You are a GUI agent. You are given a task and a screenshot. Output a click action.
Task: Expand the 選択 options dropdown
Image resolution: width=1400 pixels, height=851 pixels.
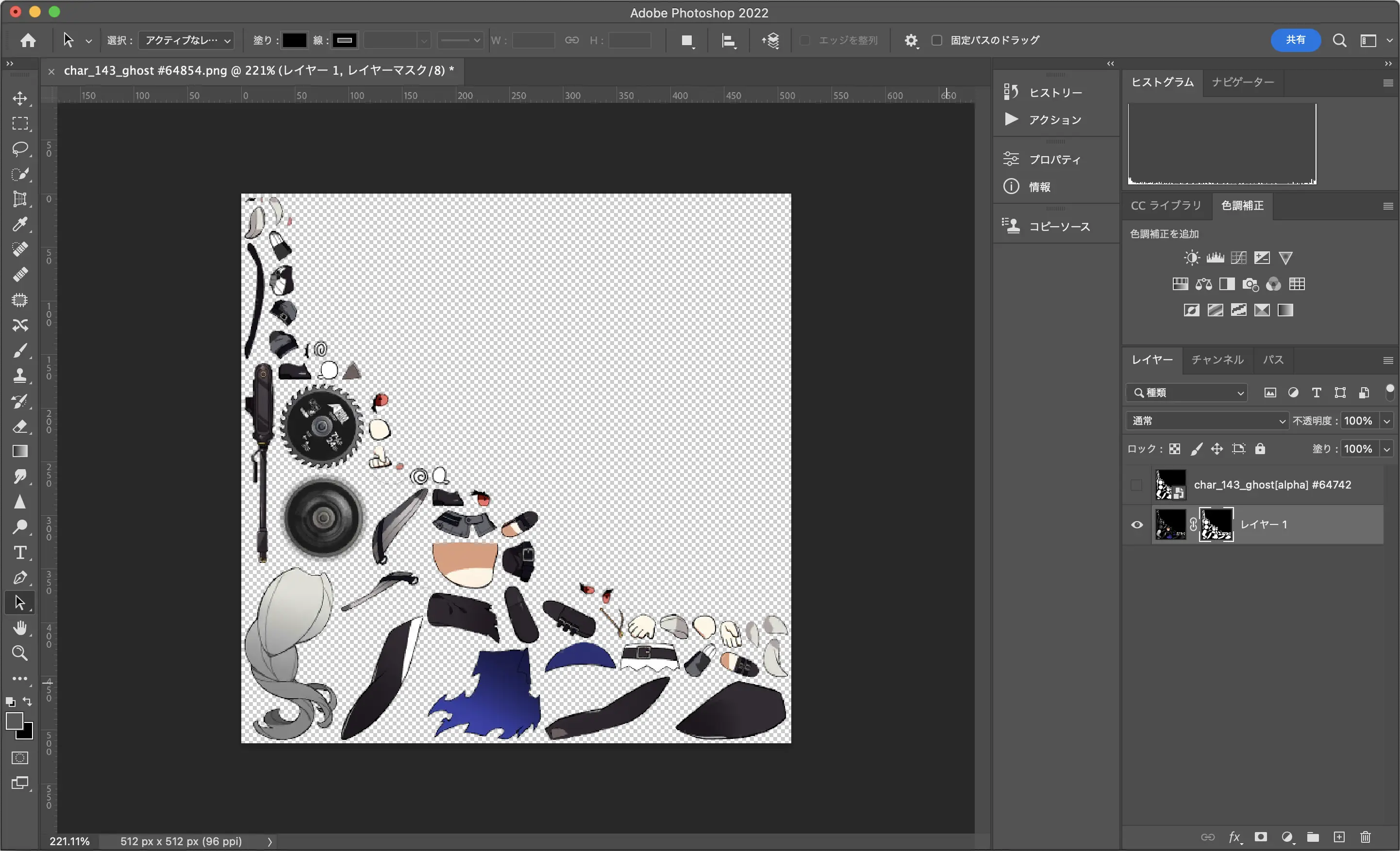[x=186, y=40]
